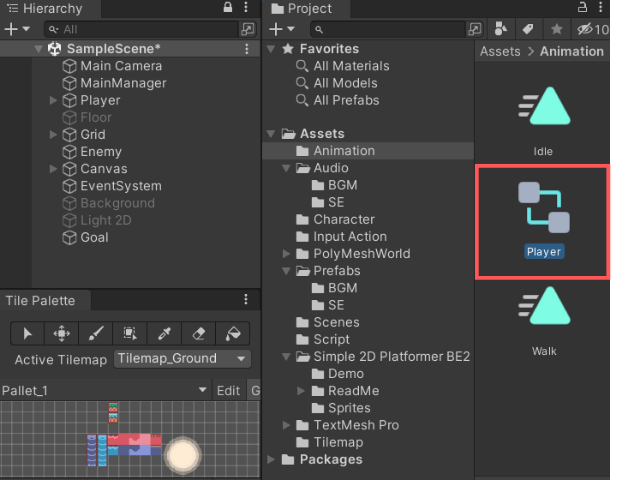Expand the Player object in Hierarchy
The image size is (622, 492).
pos(53,100)
